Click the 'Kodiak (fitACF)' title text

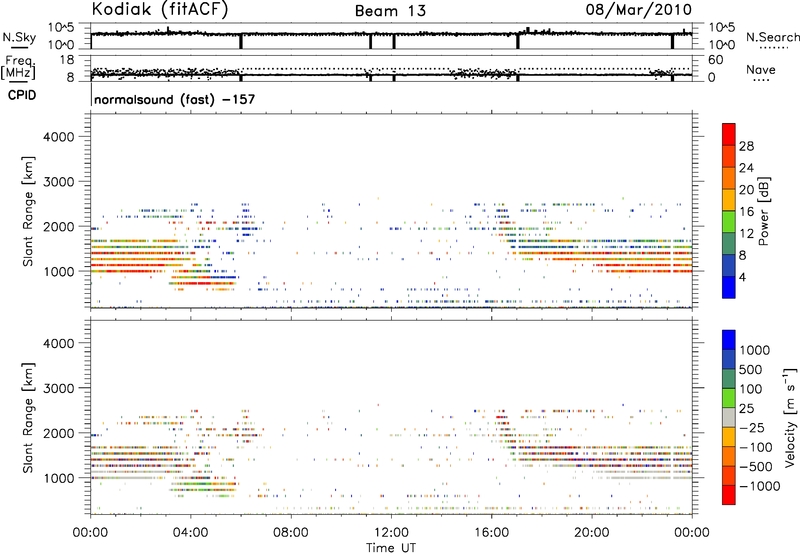tap(160, 9)
